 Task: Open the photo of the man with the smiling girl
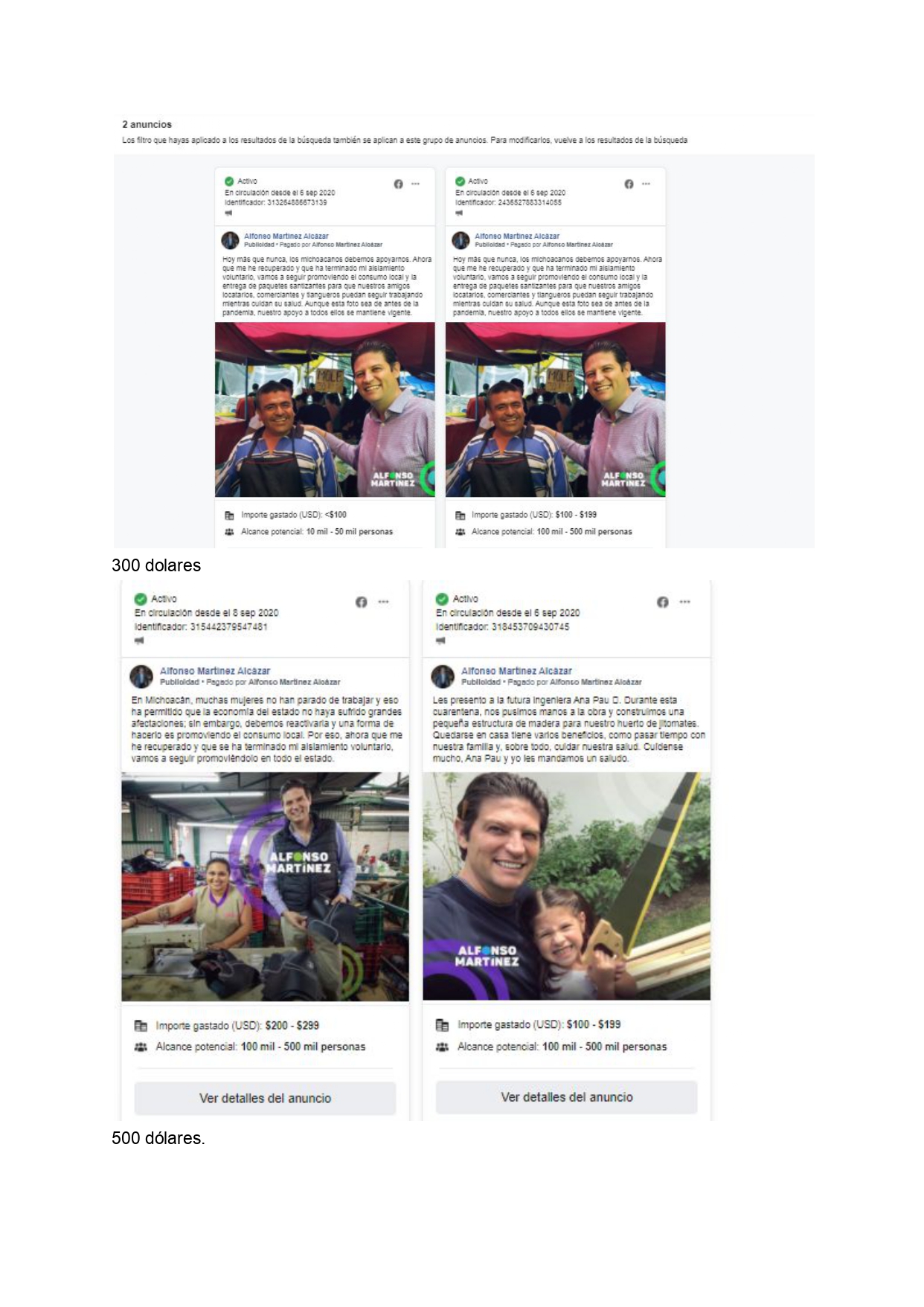coord(567,886)
